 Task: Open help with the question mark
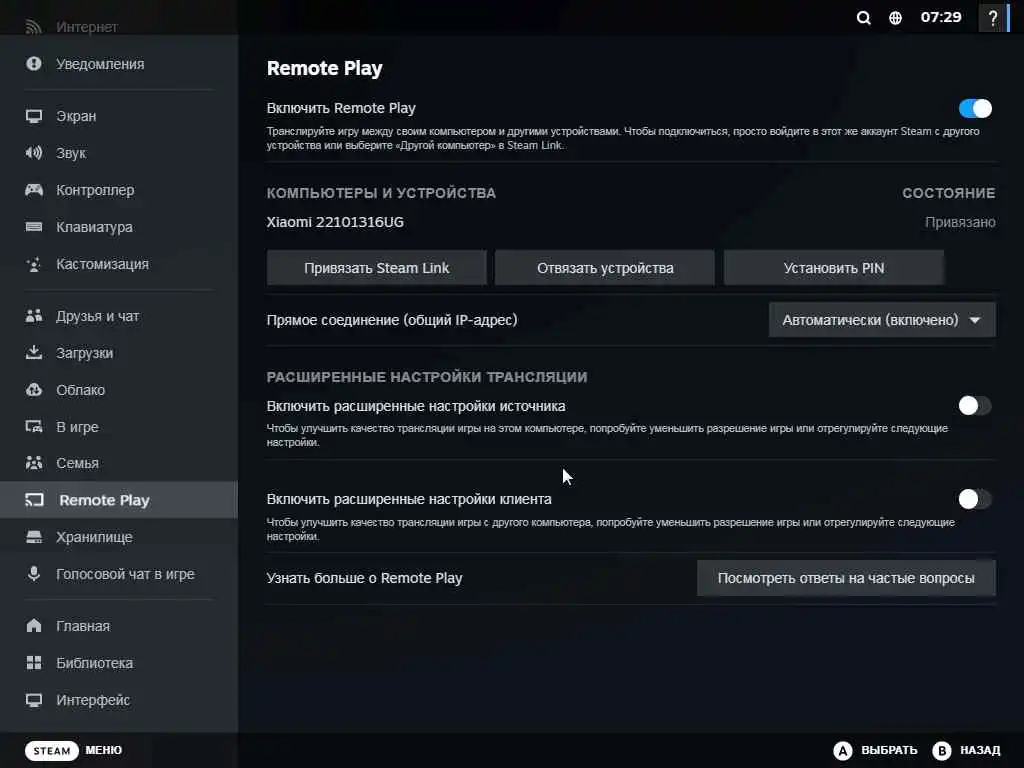coord(993,18)
